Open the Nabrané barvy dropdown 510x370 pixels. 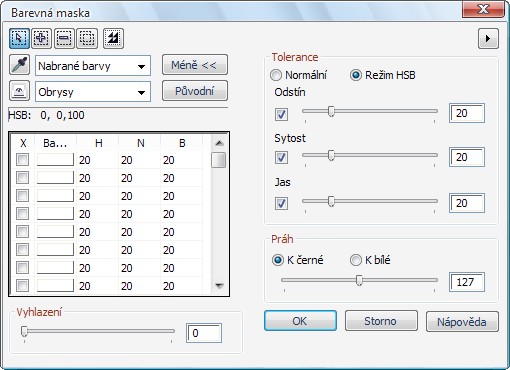coord(93,66)
